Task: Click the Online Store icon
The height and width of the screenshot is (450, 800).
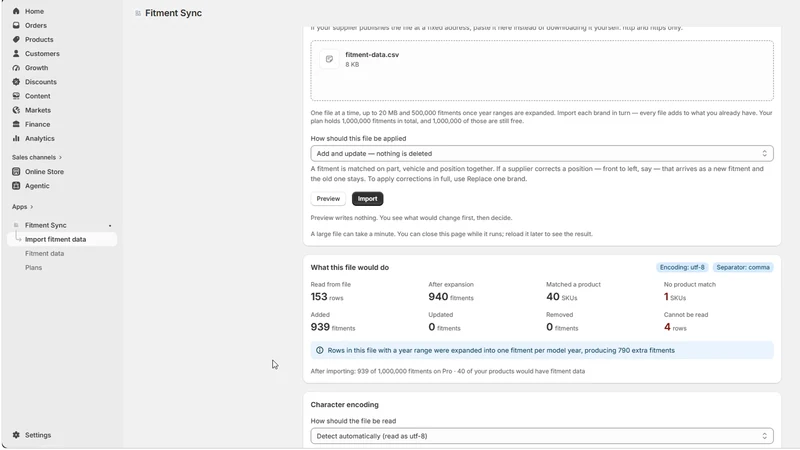Action: [16, 171]
